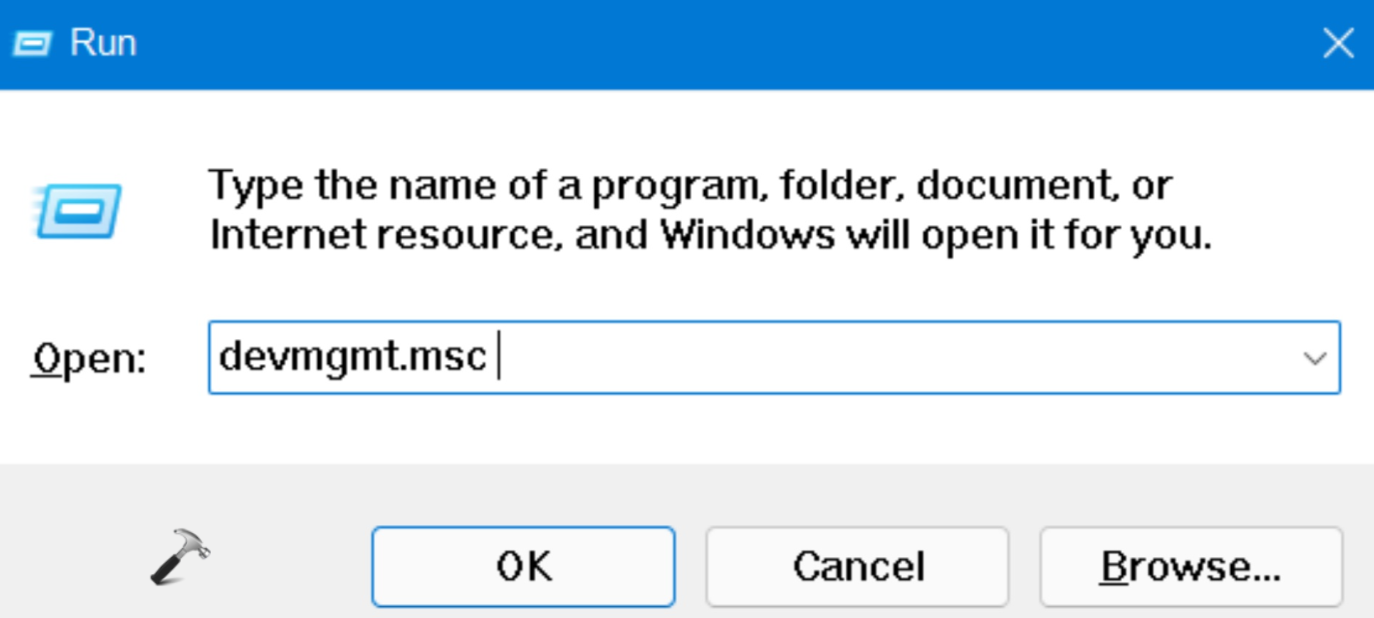Click the Run title text
The width and height of the screenshot is (1374, 618).
point(103,44)
